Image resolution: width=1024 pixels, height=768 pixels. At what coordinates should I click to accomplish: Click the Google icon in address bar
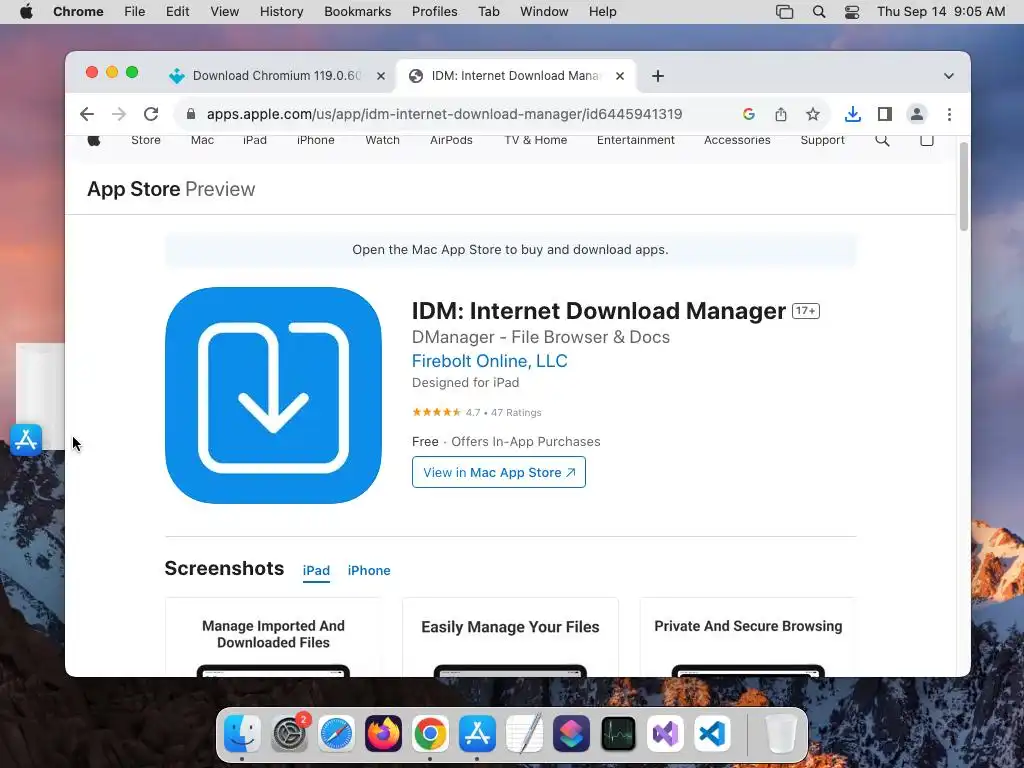(x=749, y=114)
